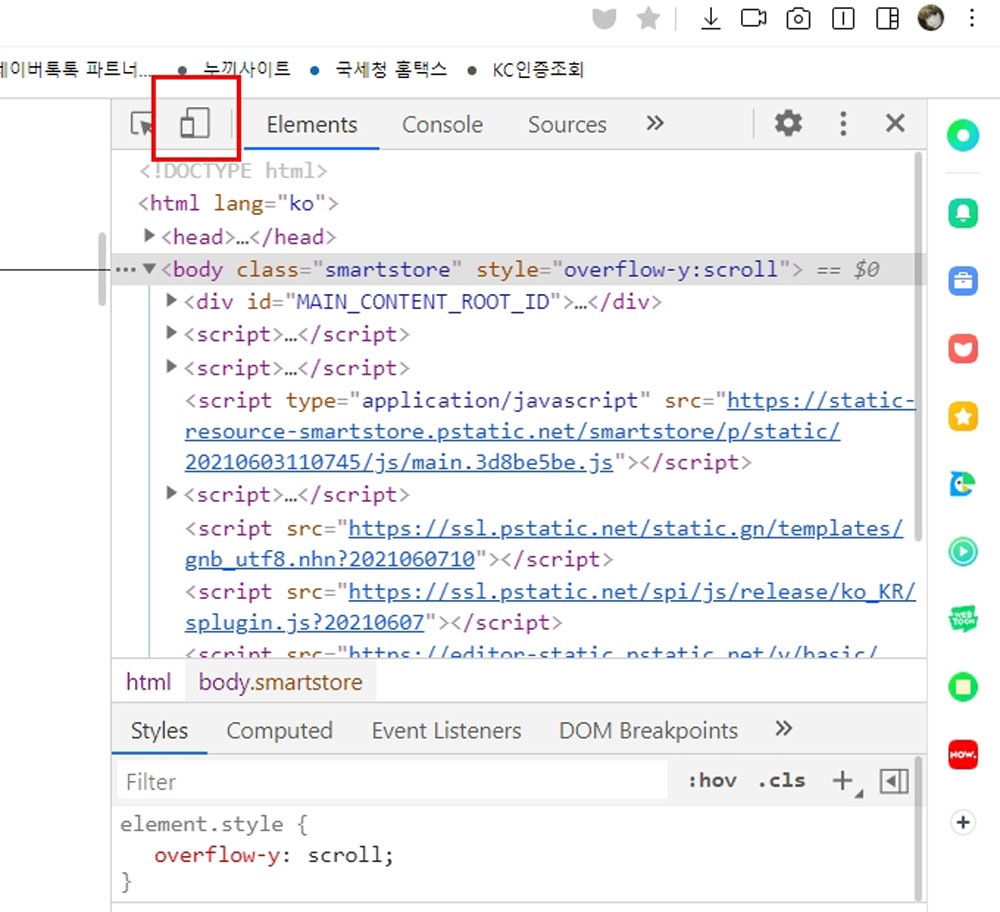
Task: Expand the second collapsed script node
Action: (x=171, y=367)
